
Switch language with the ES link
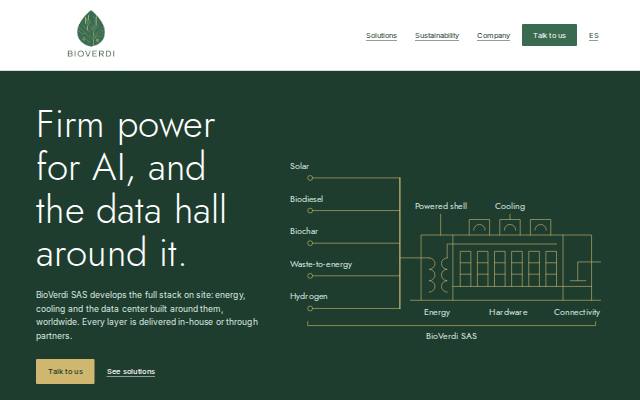pos(593,36)
